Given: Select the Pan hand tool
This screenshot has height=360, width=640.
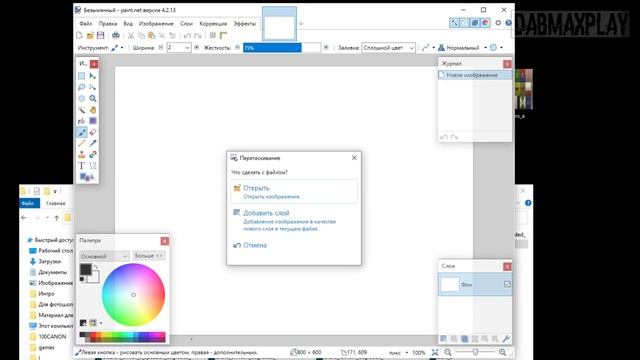Looking at the screenshot, I should pyautogui.click(x=93, y=110).
